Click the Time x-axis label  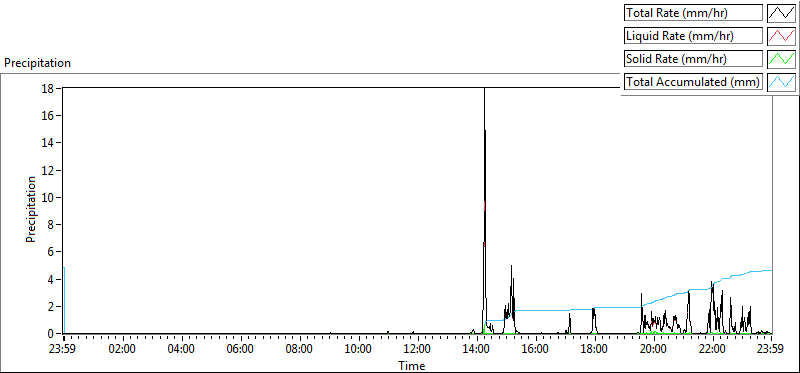coord(412,365)
